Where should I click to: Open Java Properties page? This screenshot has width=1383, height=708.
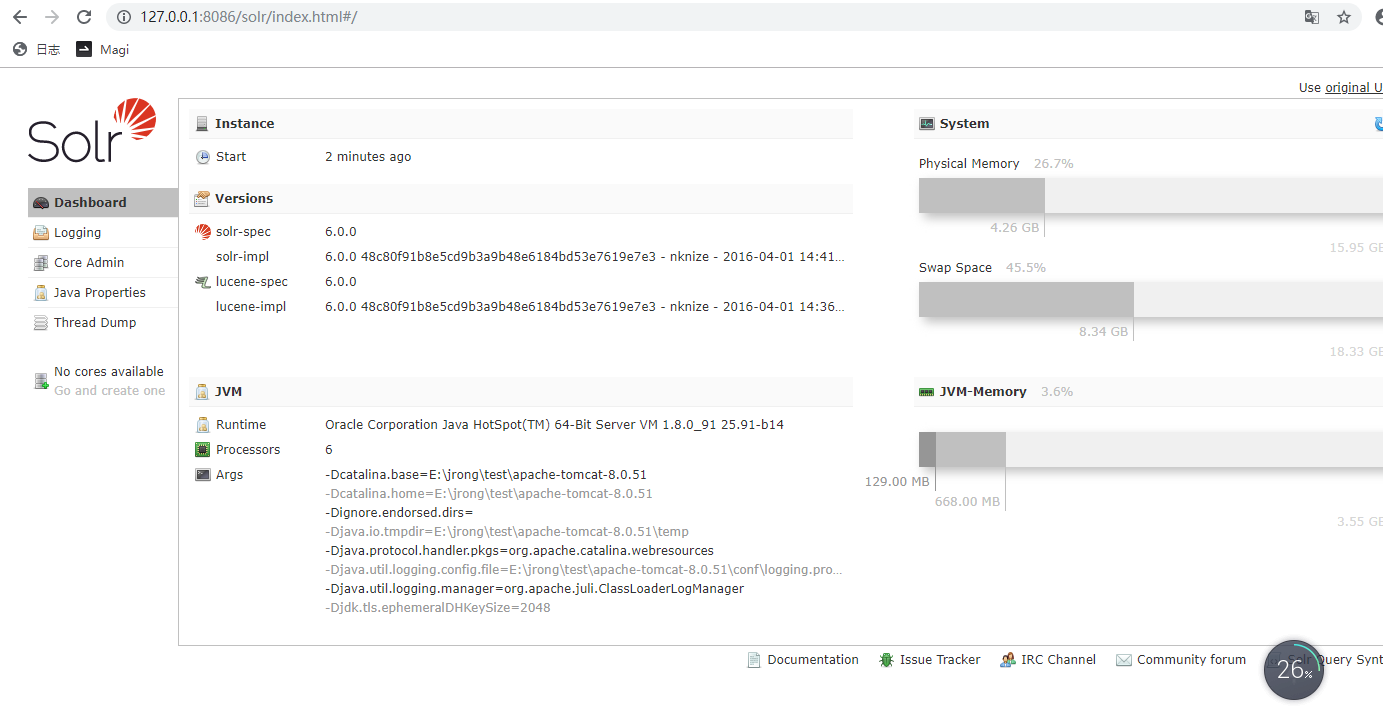[102, 292]
